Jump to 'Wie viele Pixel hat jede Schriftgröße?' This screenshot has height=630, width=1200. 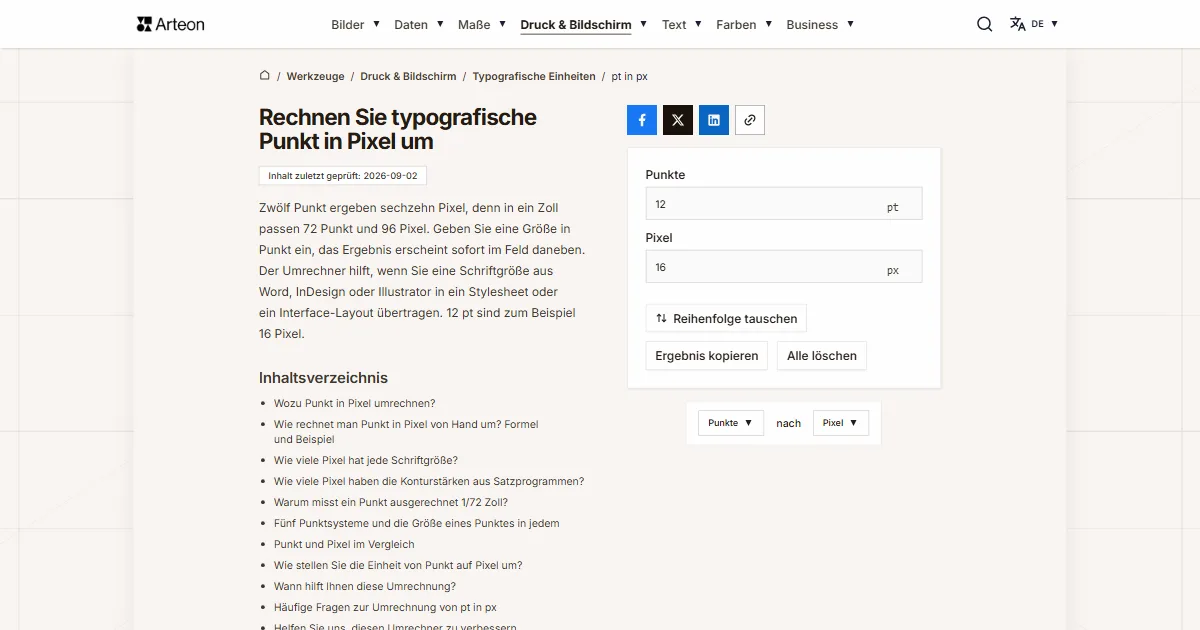(366, 460)
